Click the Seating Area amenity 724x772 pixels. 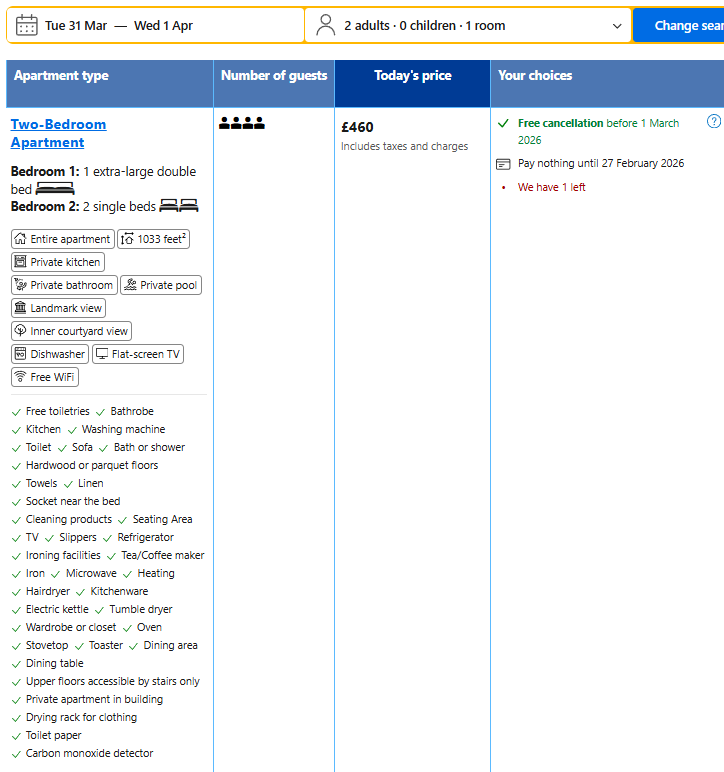pyautogui.click(x=162, y=519)
